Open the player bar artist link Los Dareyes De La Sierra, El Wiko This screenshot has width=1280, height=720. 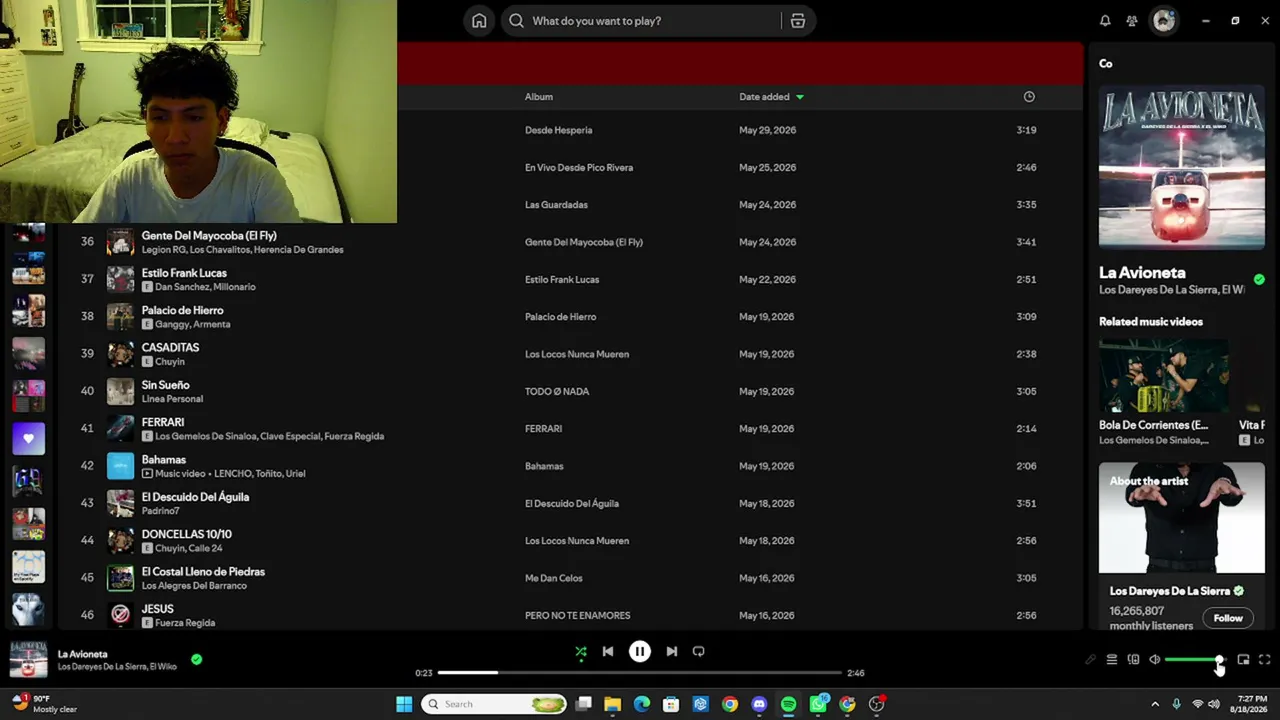(x=117, y=667)
